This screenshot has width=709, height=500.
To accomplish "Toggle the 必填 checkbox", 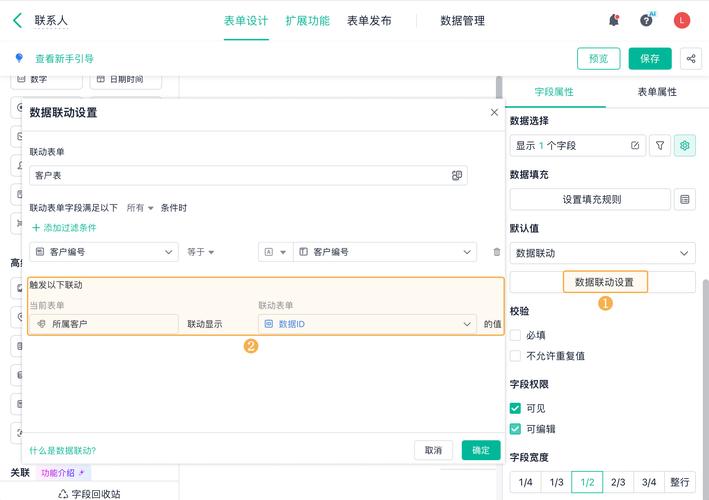I will tap(515, 335).
